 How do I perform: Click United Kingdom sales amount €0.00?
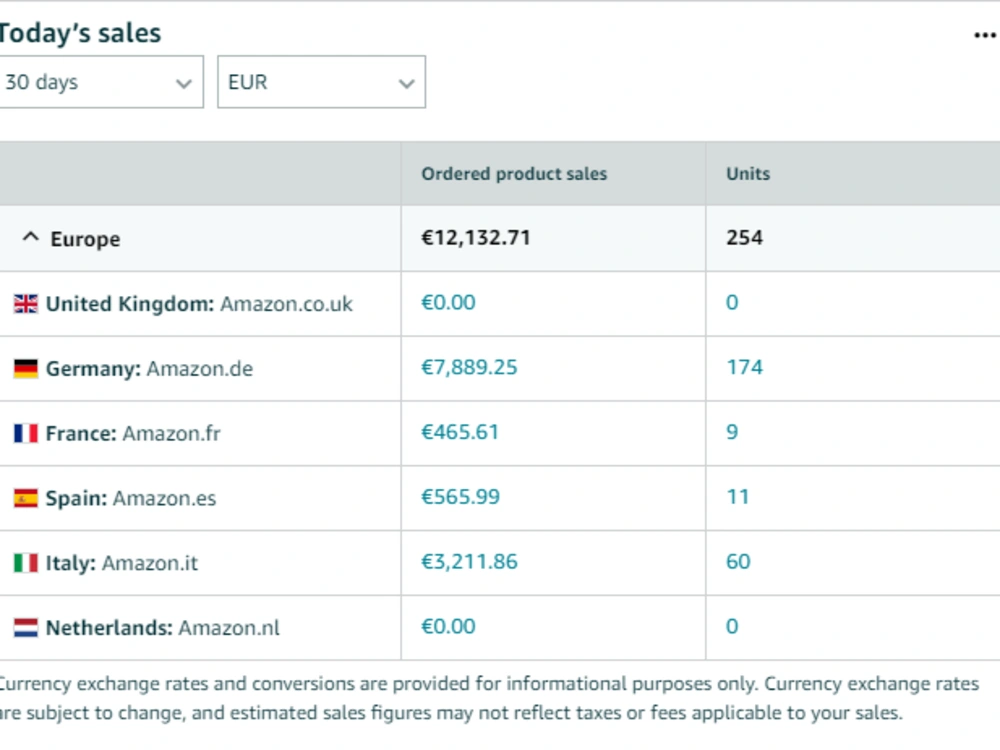[448, 302]
